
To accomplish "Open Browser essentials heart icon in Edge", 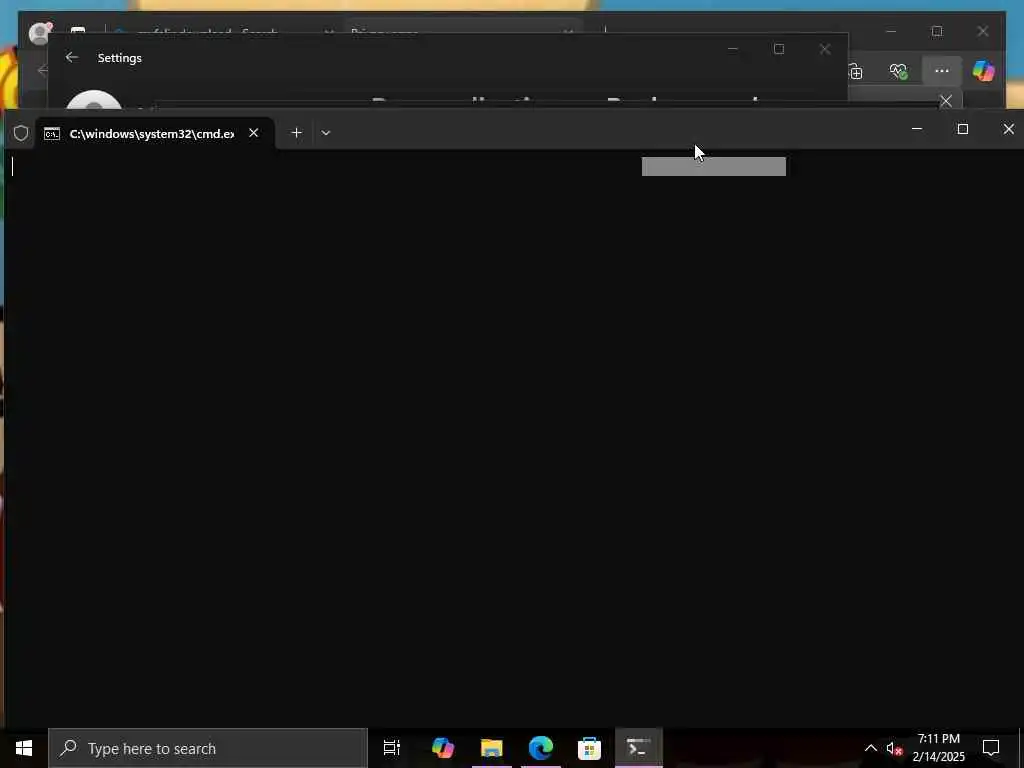I will [899, 71].
